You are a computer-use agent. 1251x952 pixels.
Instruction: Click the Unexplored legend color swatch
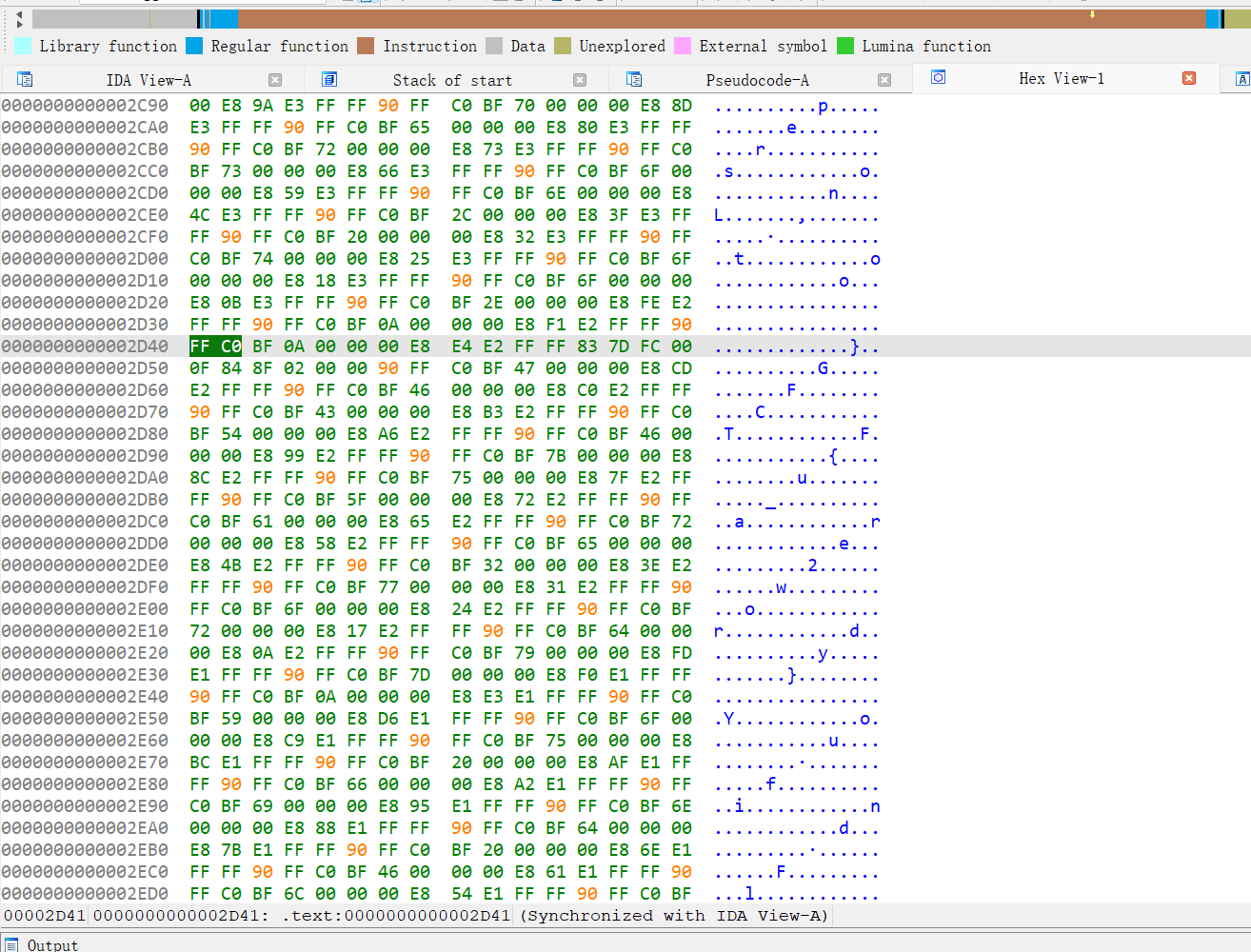point(563,46)
